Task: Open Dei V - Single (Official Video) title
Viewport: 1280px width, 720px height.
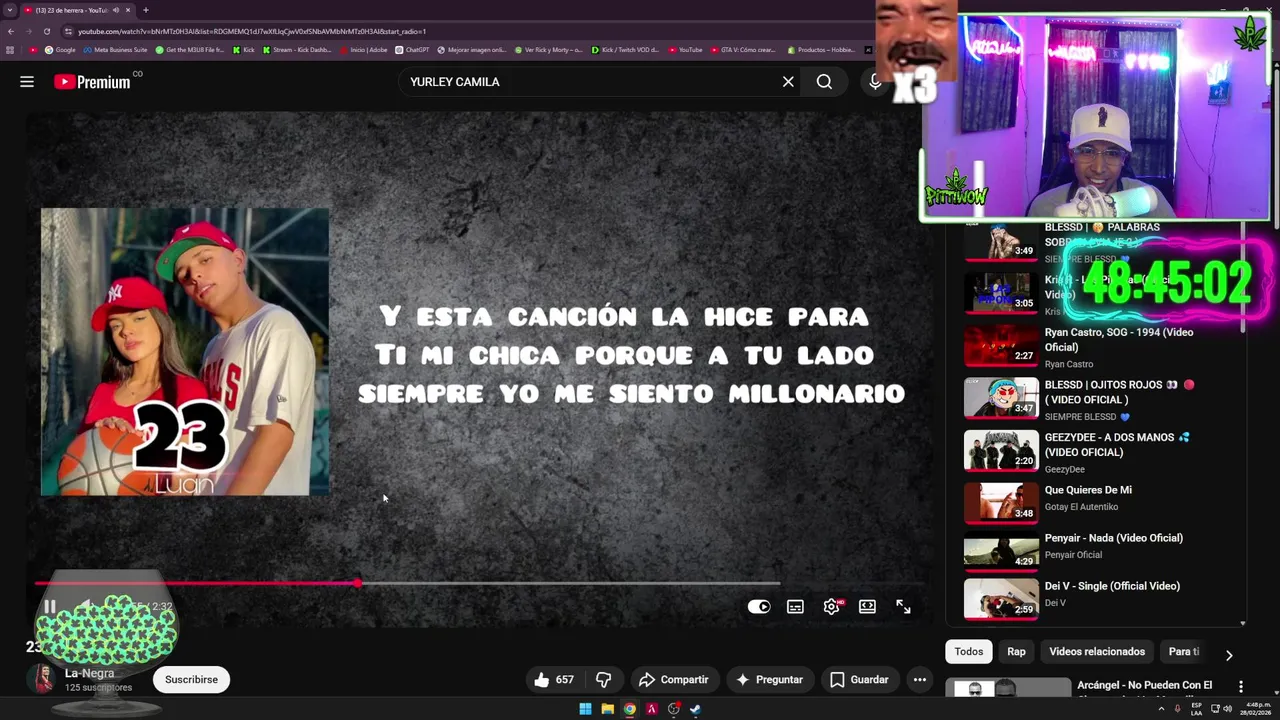Action: coord(1112,586)
